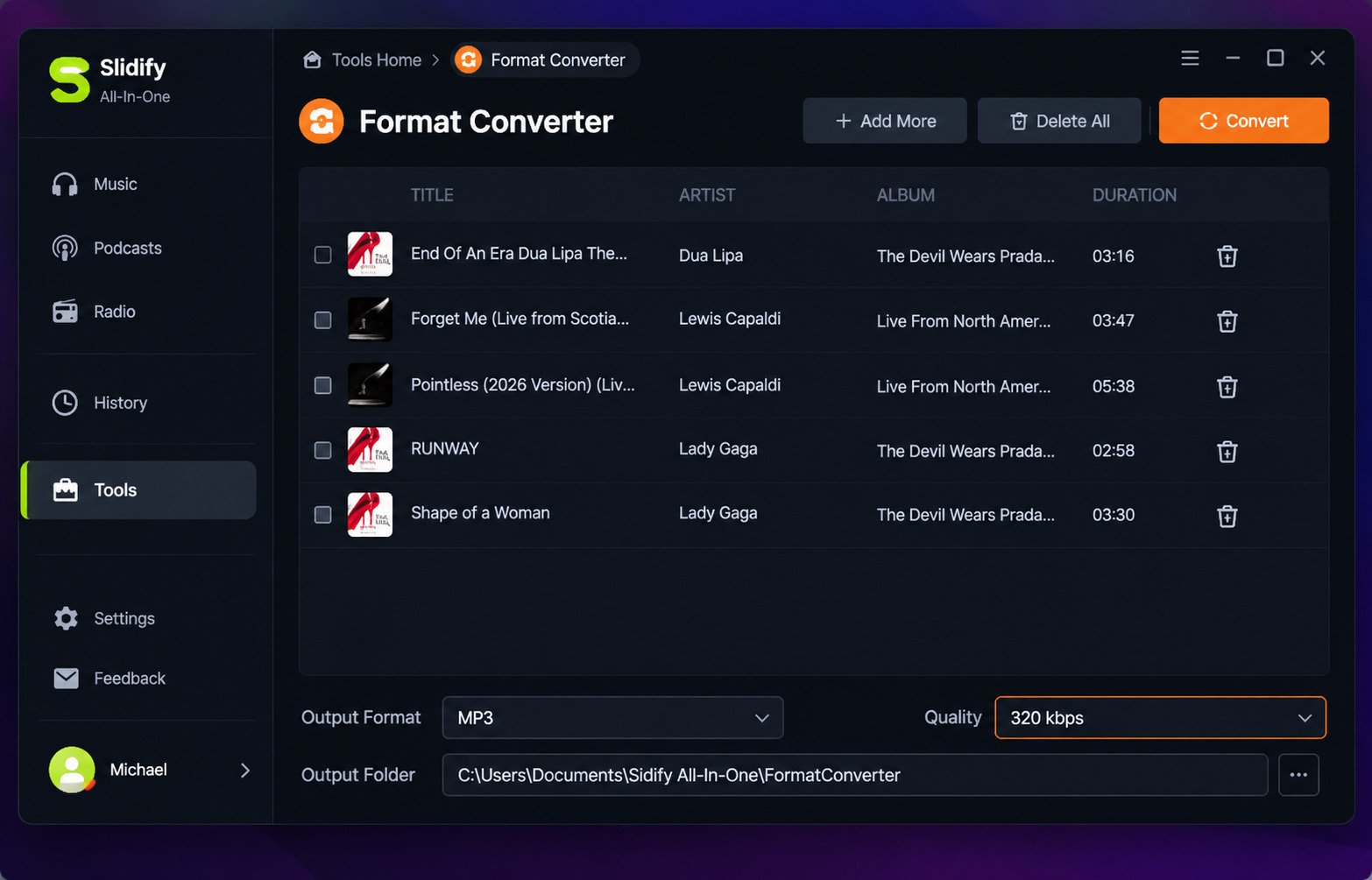
Task: Open the 320 kbps Quality dropdown
Action: pyautogui.click(x=1160, y=718)
